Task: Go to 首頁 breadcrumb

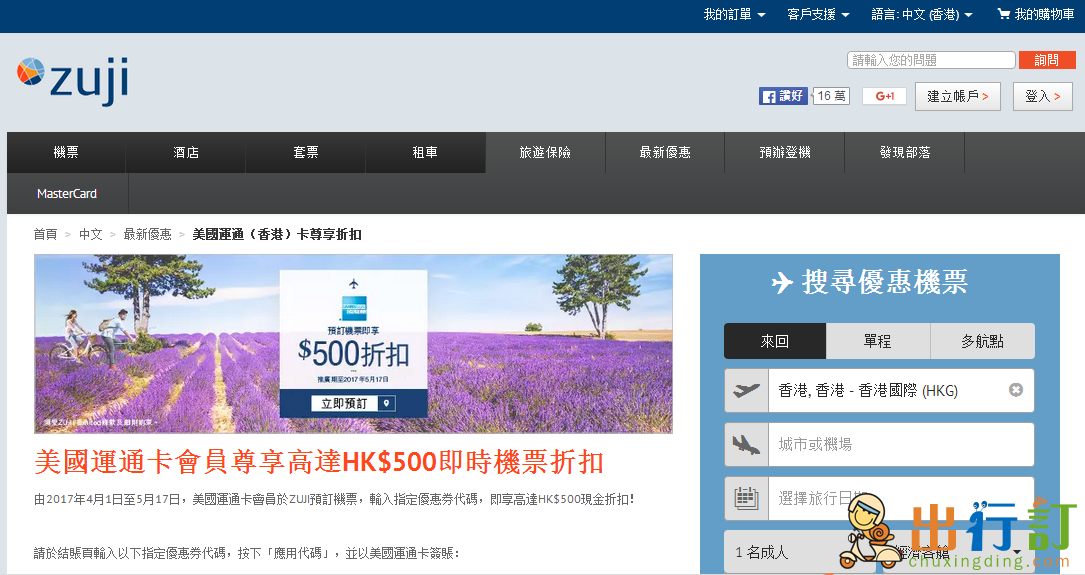Action: pos(46,234)
